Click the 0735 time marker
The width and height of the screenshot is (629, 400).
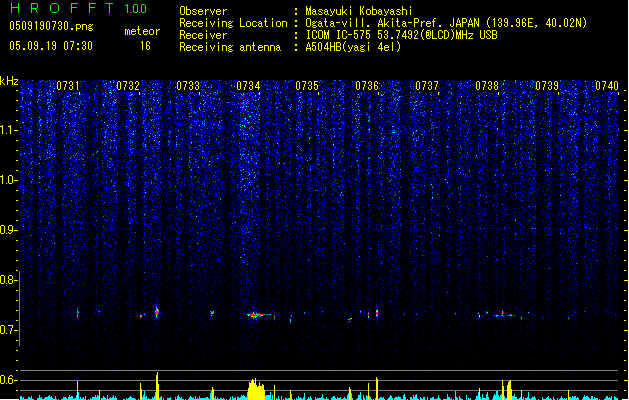(307, 86)
